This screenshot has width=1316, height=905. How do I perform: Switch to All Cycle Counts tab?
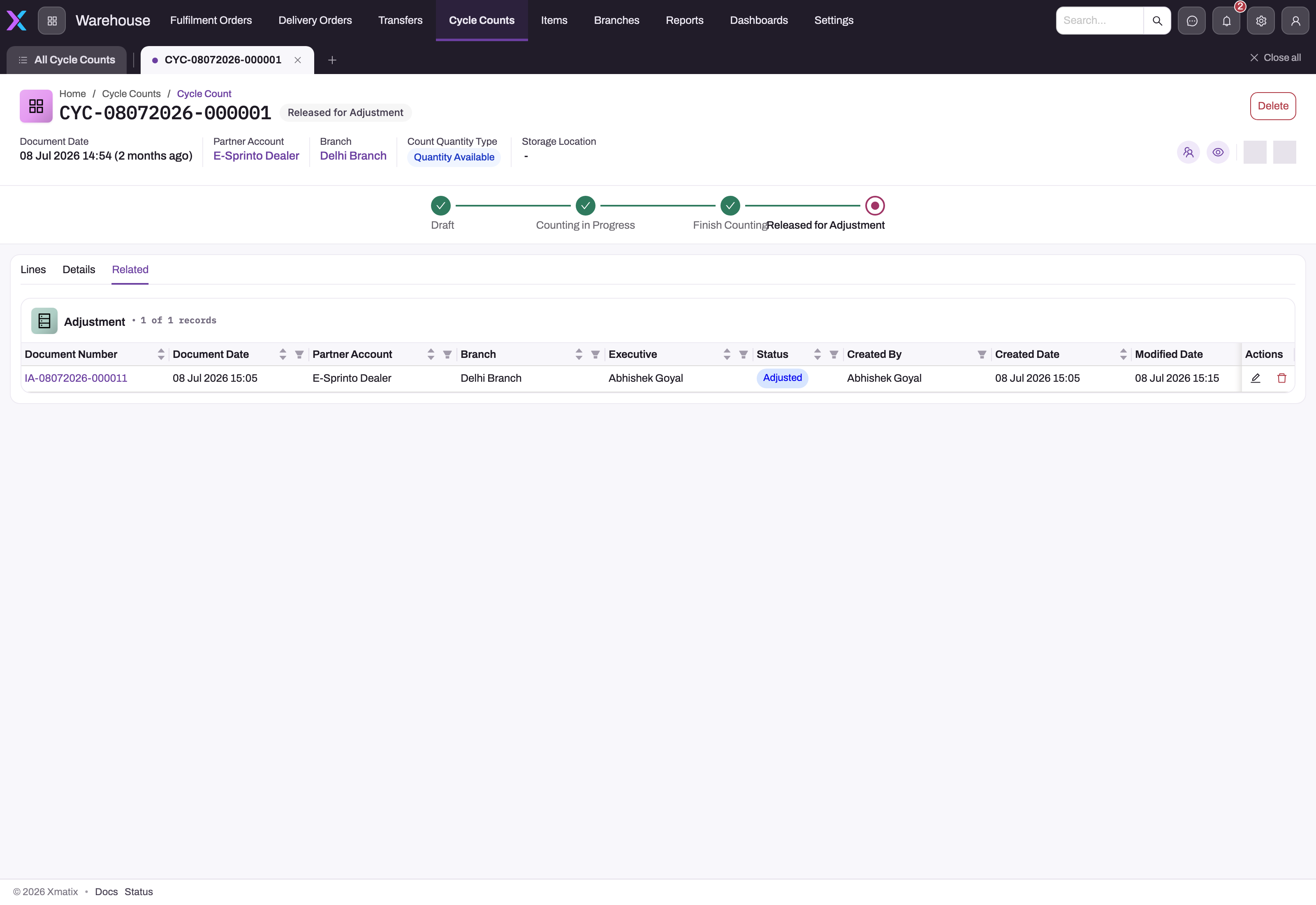(x=66, y=60)
